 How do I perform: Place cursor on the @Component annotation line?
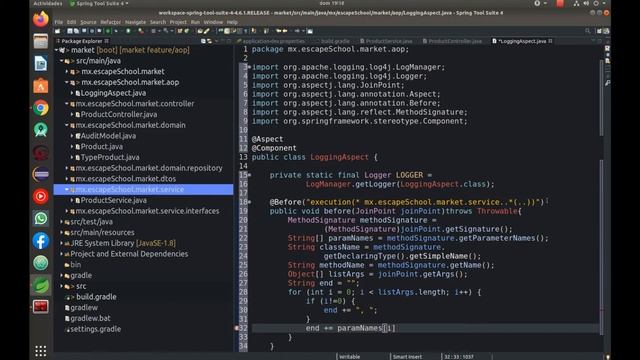(274, 148)
